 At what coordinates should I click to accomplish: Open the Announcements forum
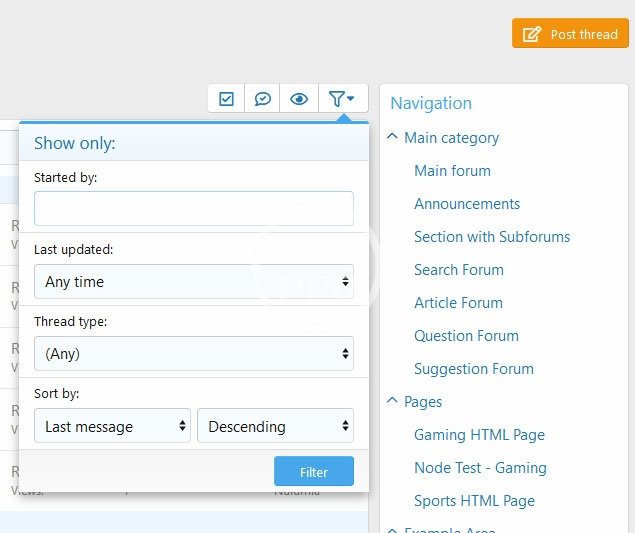[467, 204]
